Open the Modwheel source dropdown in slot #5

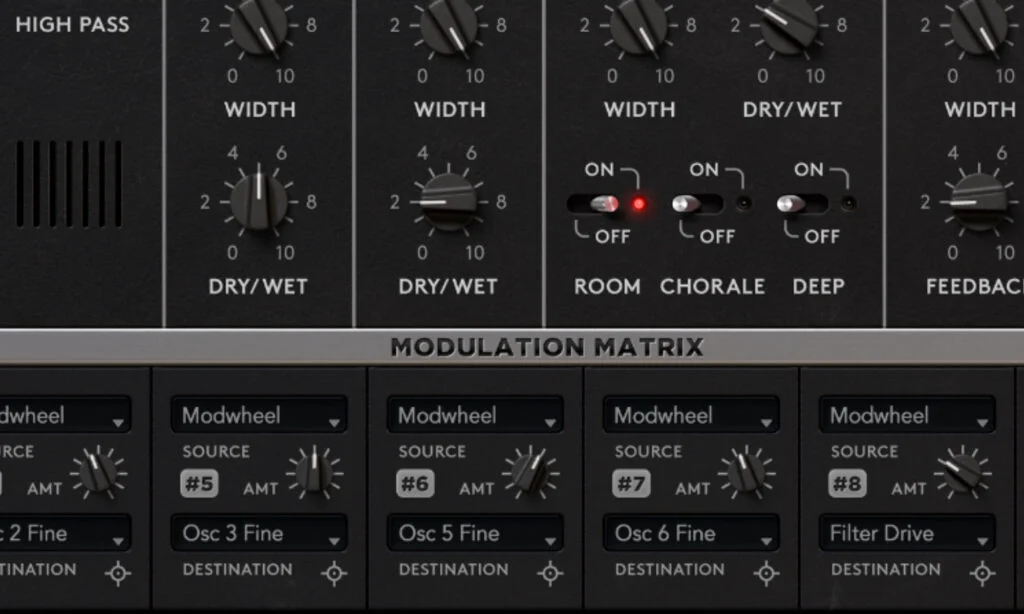click(x=259, y=415)
